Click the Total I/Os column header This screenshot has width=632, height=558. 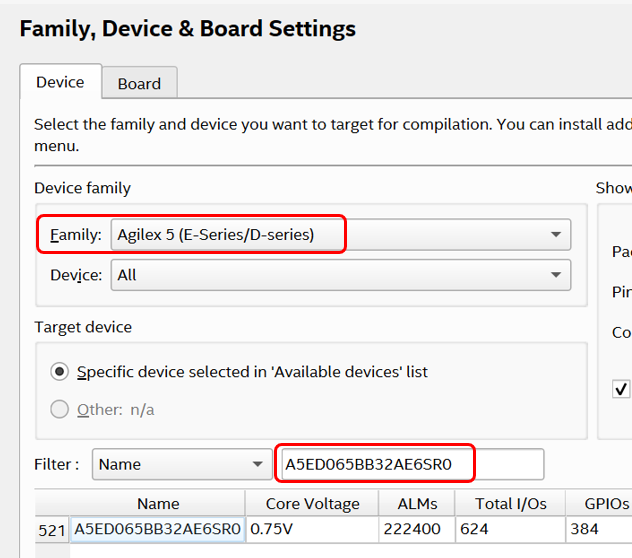509,504
